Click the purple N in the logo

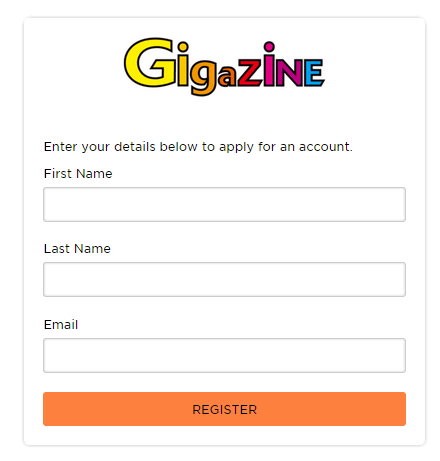(289, 72)
